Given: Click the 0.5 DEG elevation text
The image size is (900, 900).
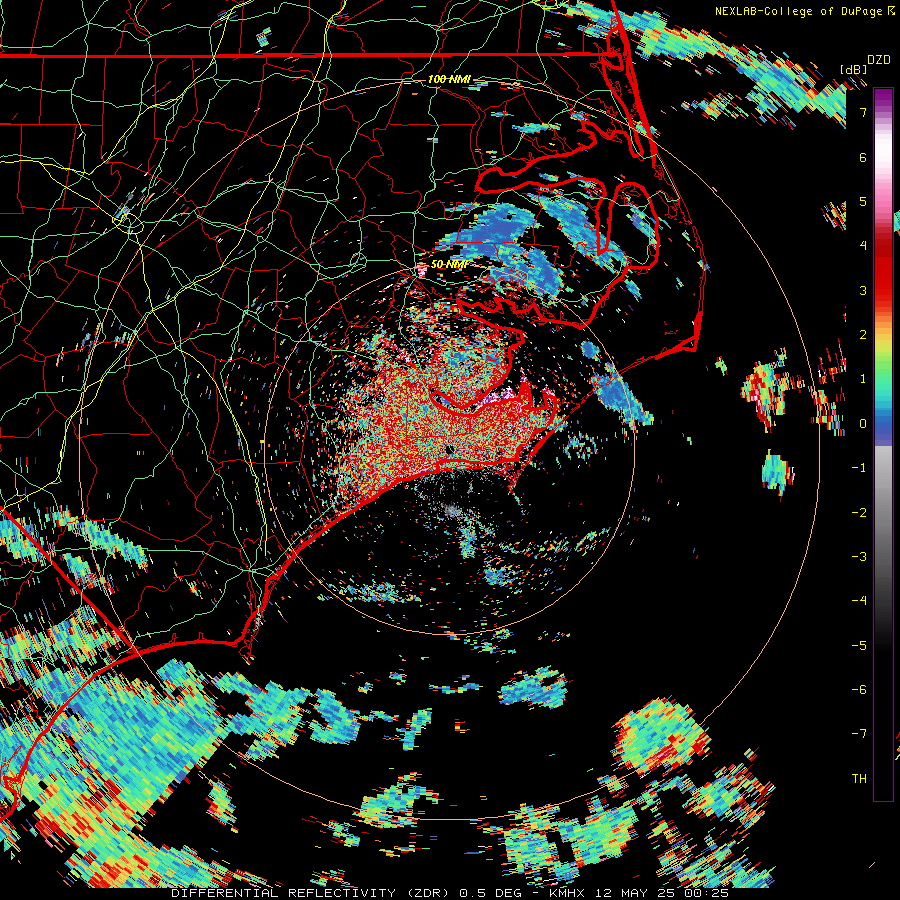Looking at the screenshot, I should 491,893.
